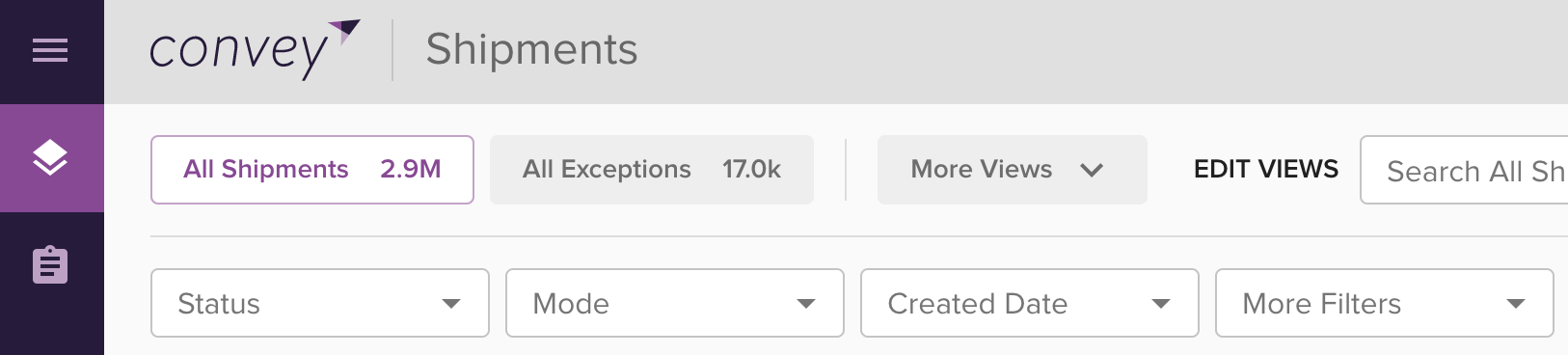Open the Mode filter dropdown
Screen dimensions: 1568x355
tap(675, 303)
